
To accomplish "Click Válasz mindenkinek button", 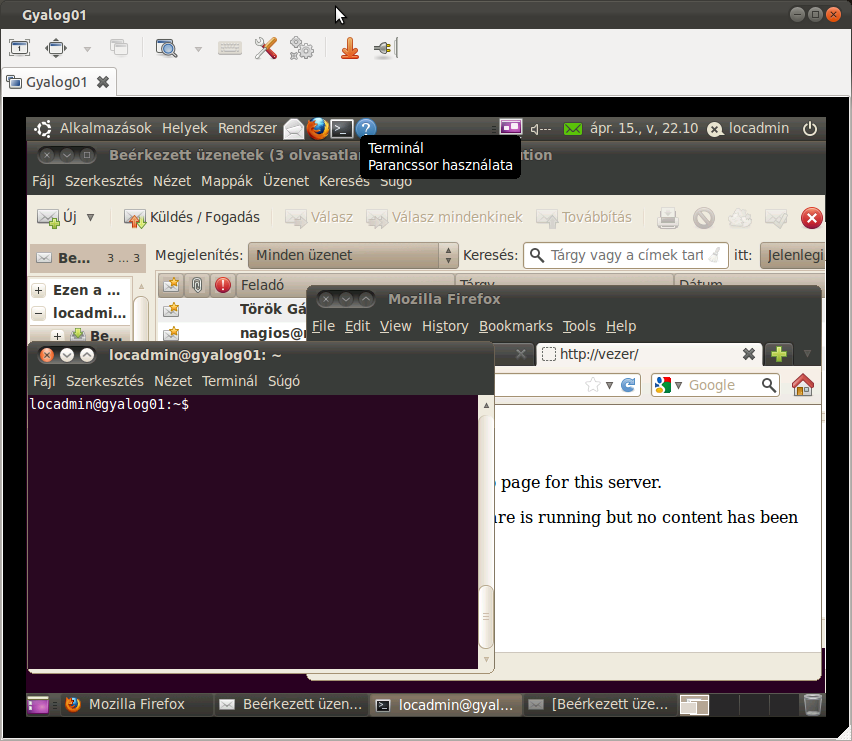I will point(444,218).
